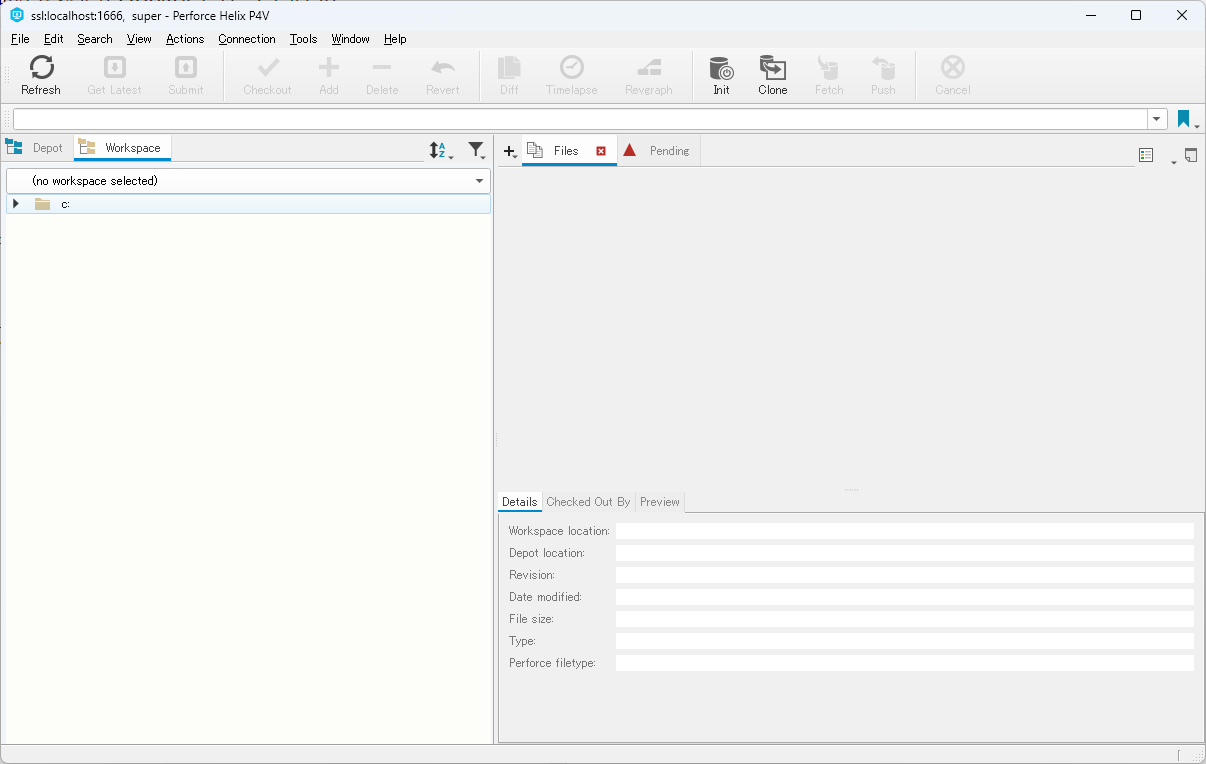Click the Type field
The image size is (1206, 764).
(x=905, y=641)
